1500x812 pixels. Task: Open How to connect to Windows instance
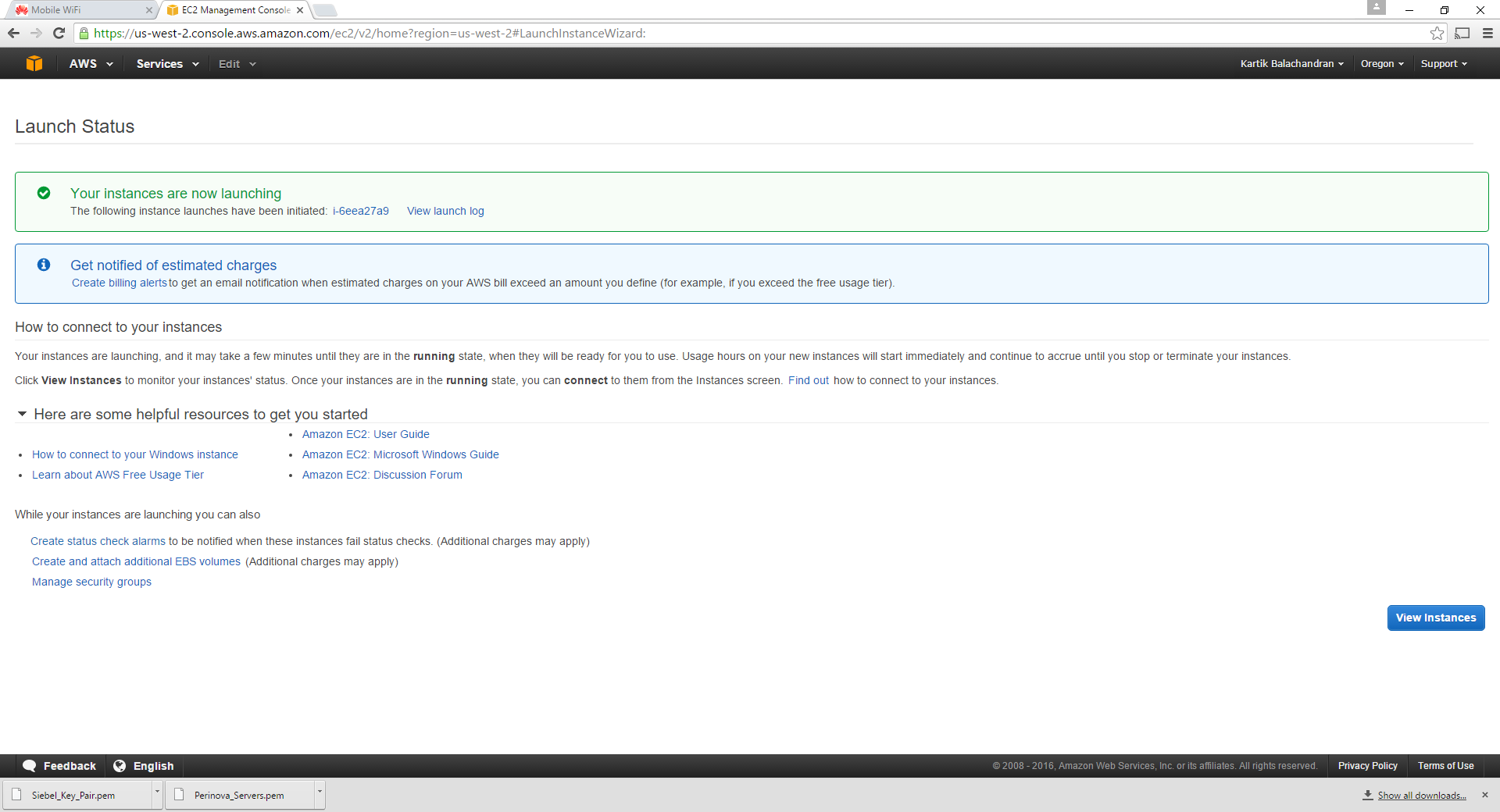pyautogui.click(x=135, y=454)
